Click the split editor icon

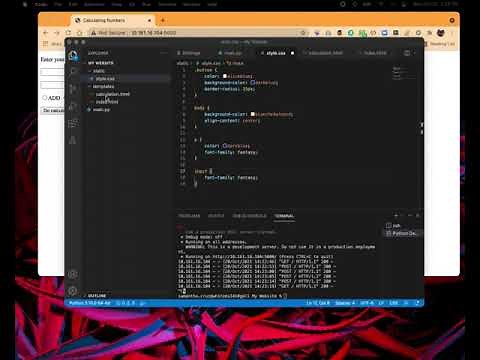[x=407, y=53]
